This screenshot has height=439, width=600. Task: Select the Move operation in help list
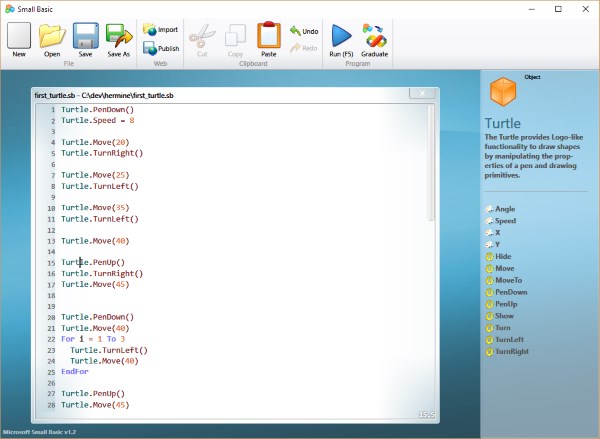click(500, 268)
